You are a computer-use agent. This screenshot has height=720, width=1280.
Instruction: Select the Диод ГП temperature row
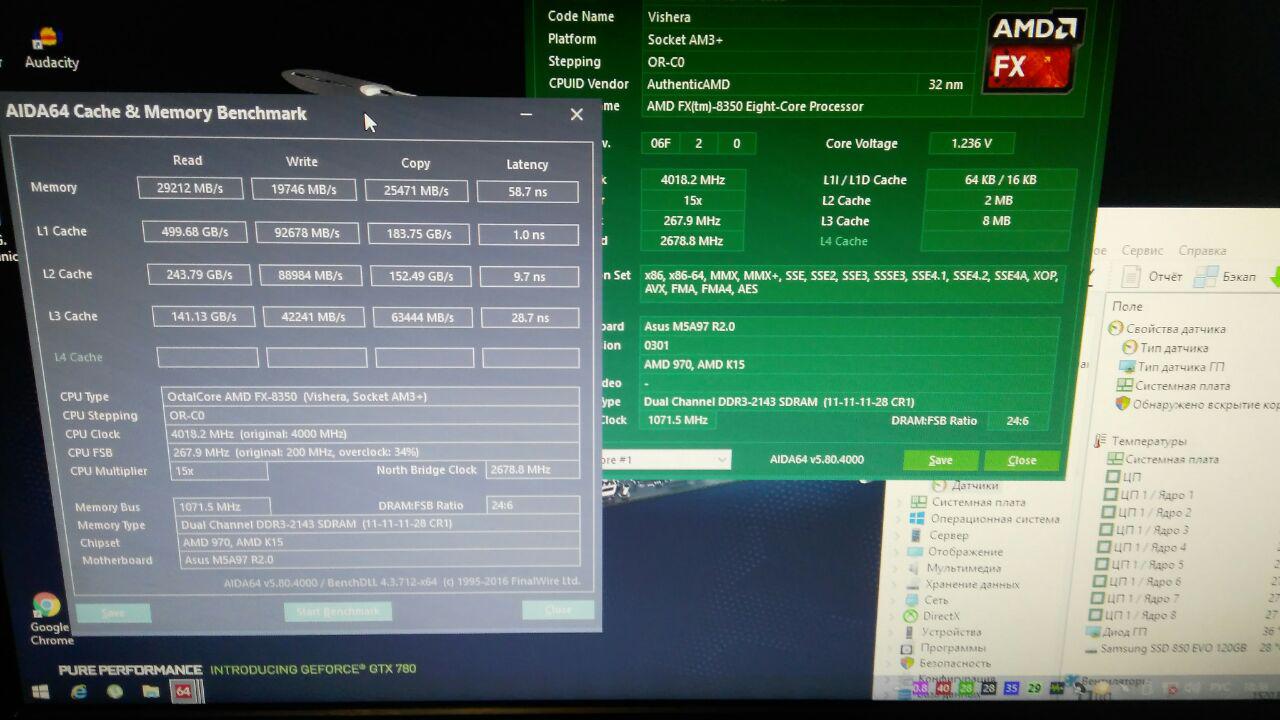(1116, 632)
